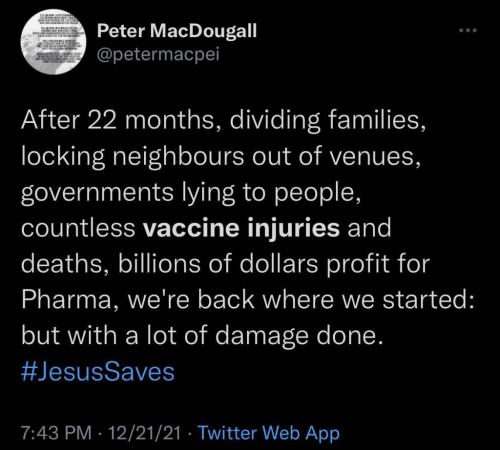Image resolution: width=500 pixels, height=450 pixels.
Task: Click the word "Pharma" in the tweet
Action: click(66, 300)
